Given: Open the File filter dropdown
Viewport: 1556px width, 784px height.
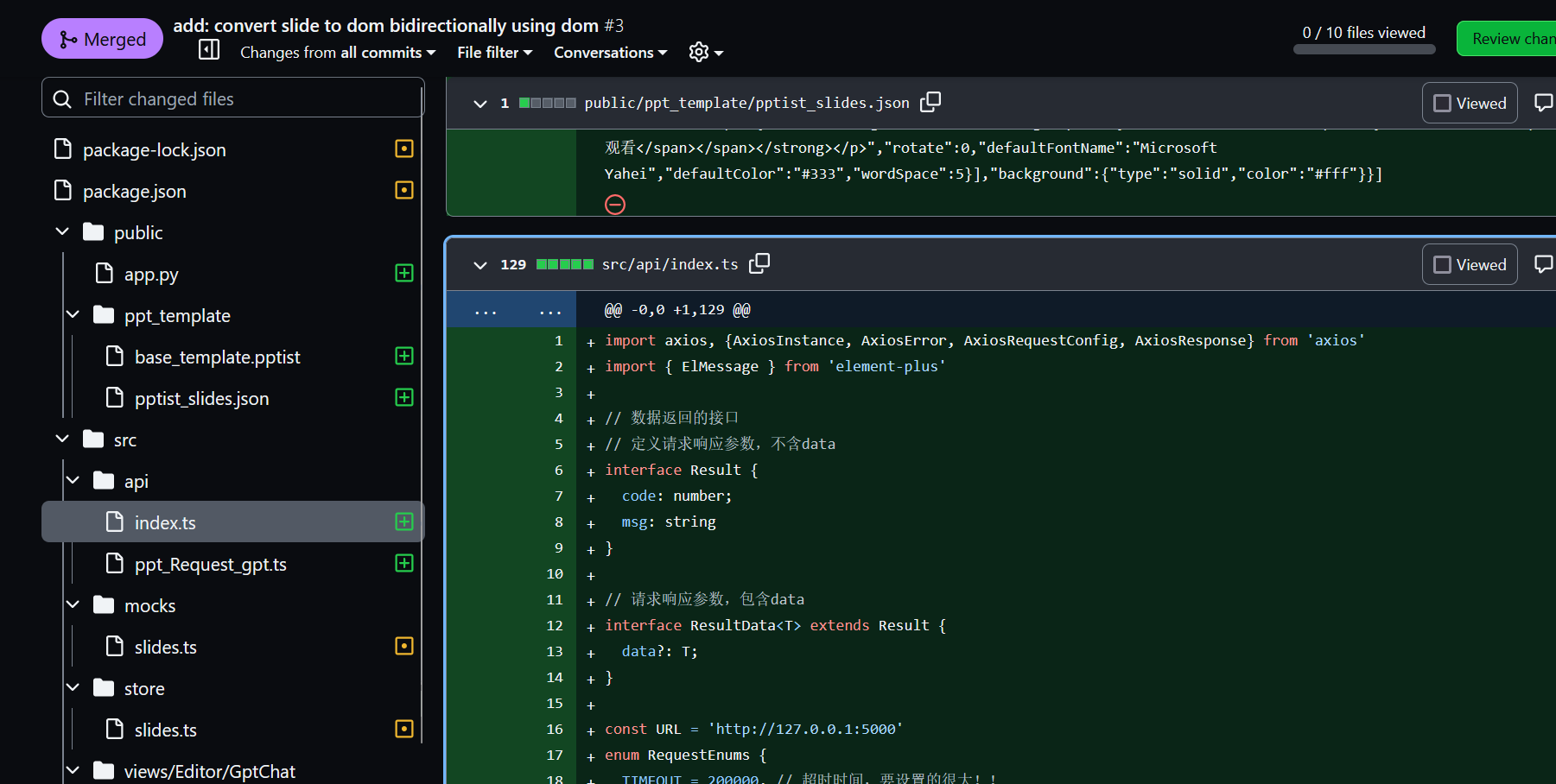Looking at the screenshot, I should (493, 52).
